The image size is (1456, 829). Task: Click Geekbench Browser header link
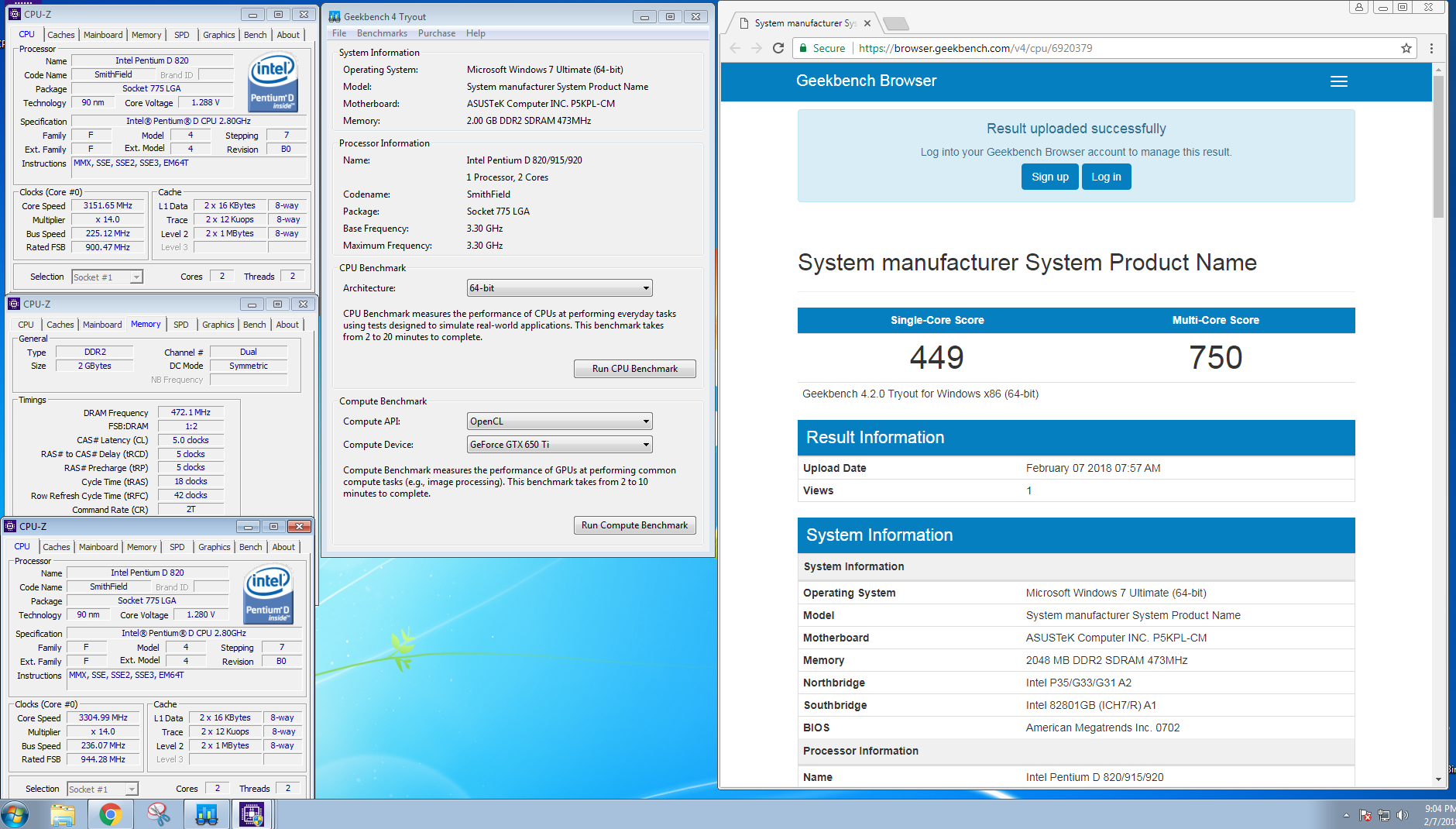866,81
